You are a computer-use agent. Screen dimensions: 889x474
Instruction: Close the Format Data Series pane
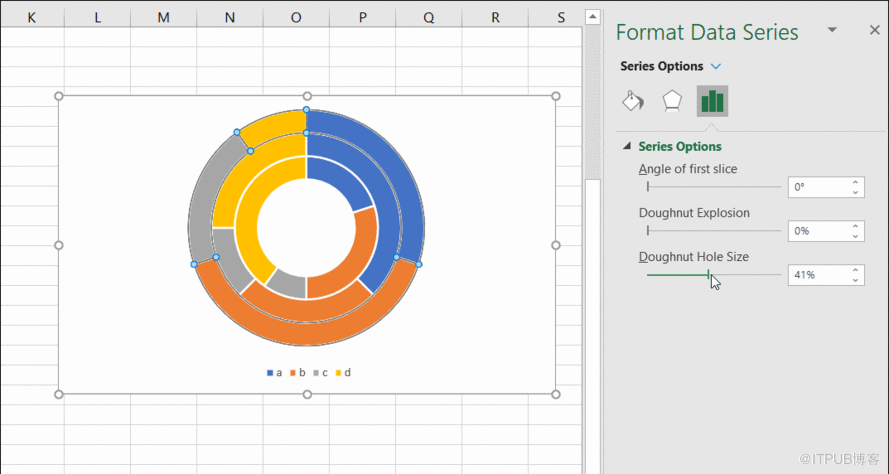point(875,30)
